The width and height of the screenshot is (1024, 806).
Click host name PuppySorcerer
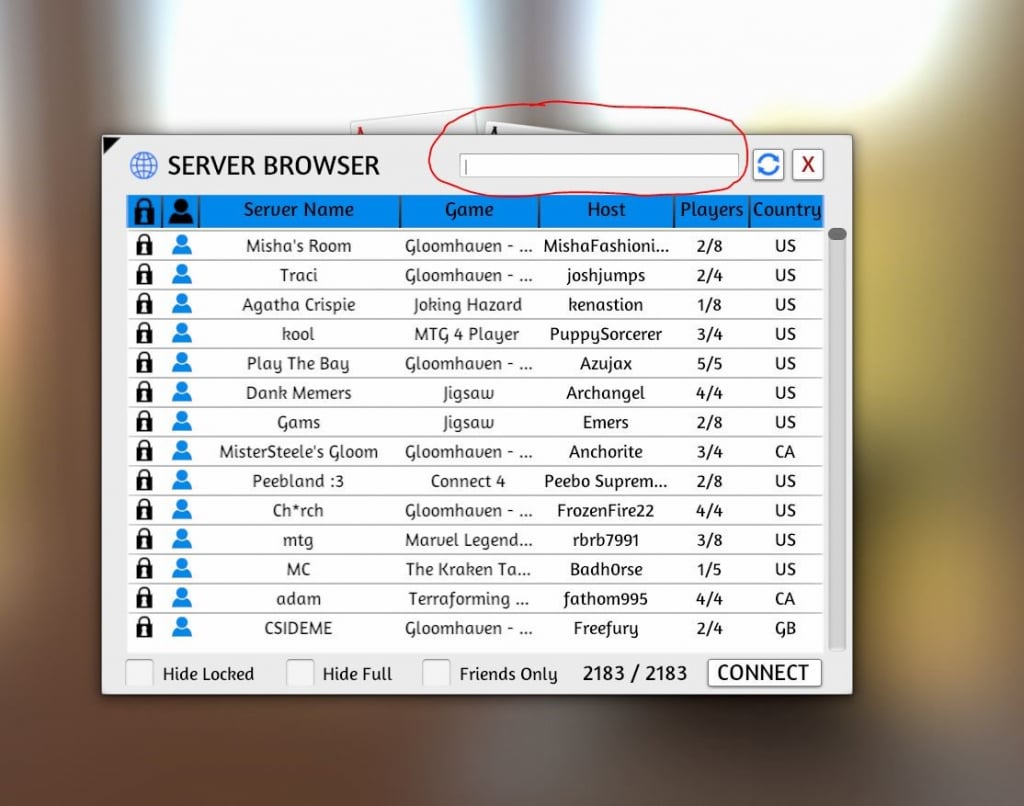[605, 334]
